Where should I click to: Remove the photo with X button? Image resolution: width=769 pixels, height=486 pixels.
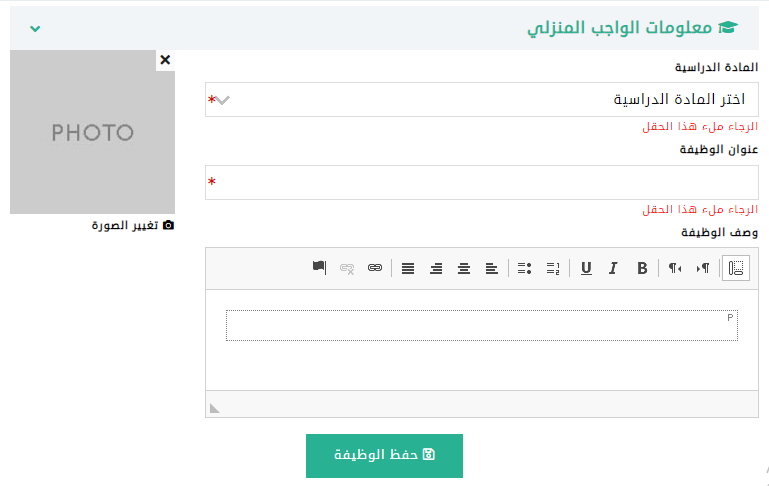tap(165, 60)
